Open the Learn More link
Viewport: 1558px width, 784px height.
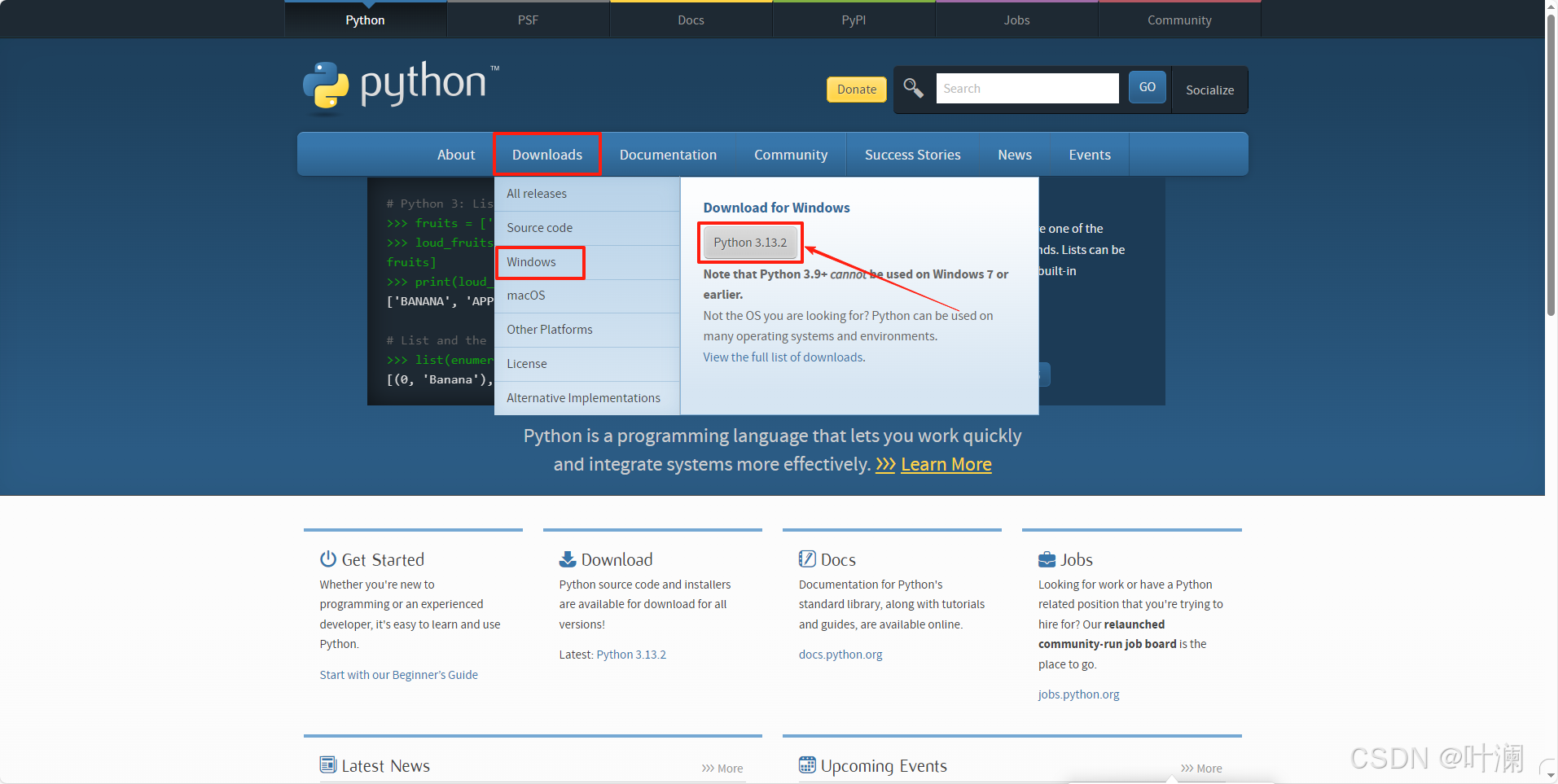tap(946, 464)
